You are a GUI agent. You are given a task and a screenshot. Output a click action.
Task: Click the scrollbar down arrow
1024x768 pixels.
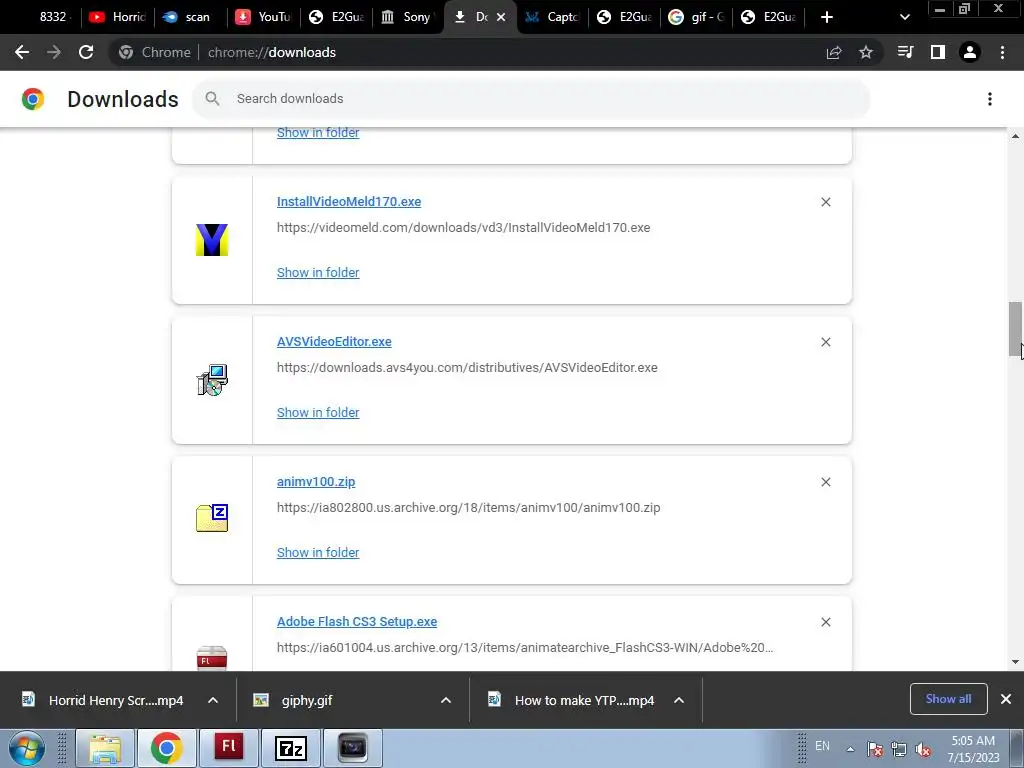(1015, 662)
